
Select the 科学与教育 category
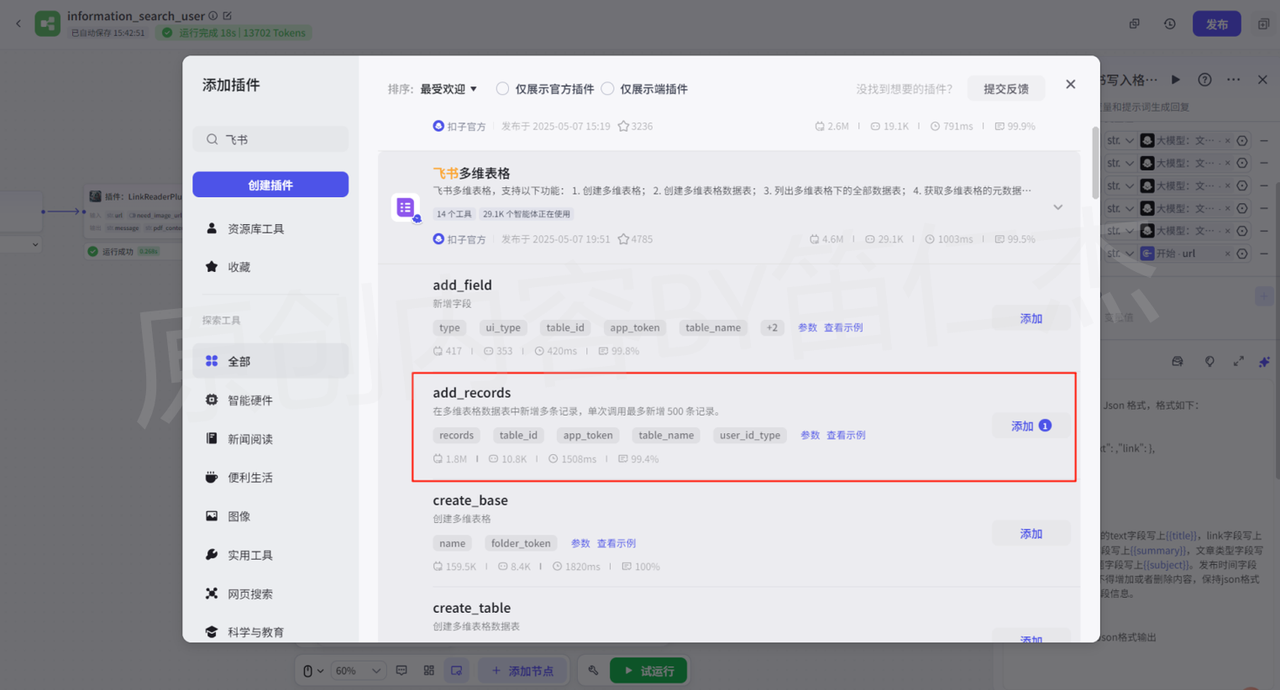point(270,632)
